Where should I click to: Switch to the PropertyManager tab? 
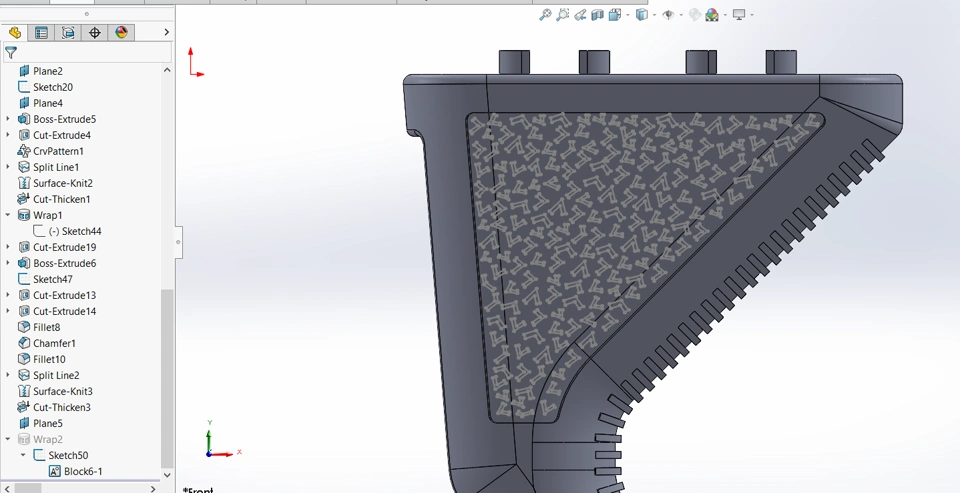(41, 32)
